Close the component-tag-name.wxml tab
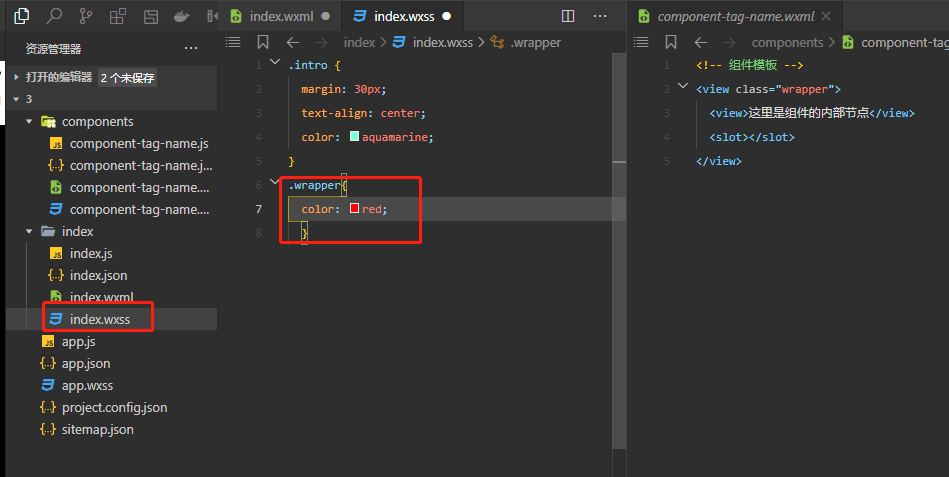Screen dimensions: 949x477 826,16
